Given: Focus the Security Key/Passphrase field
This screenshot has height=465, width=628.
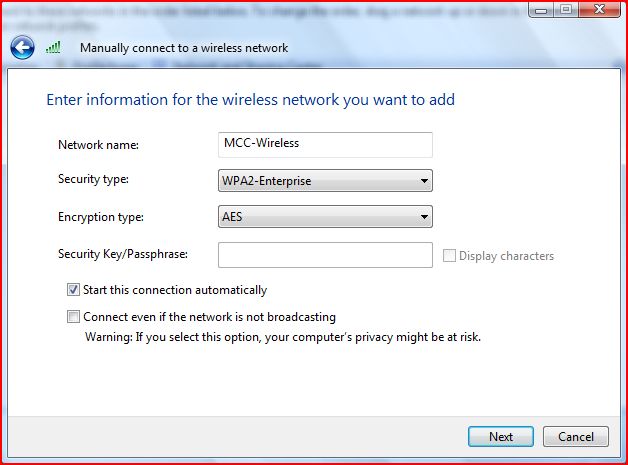Looking at the screenshot, I should coord(325,255).
